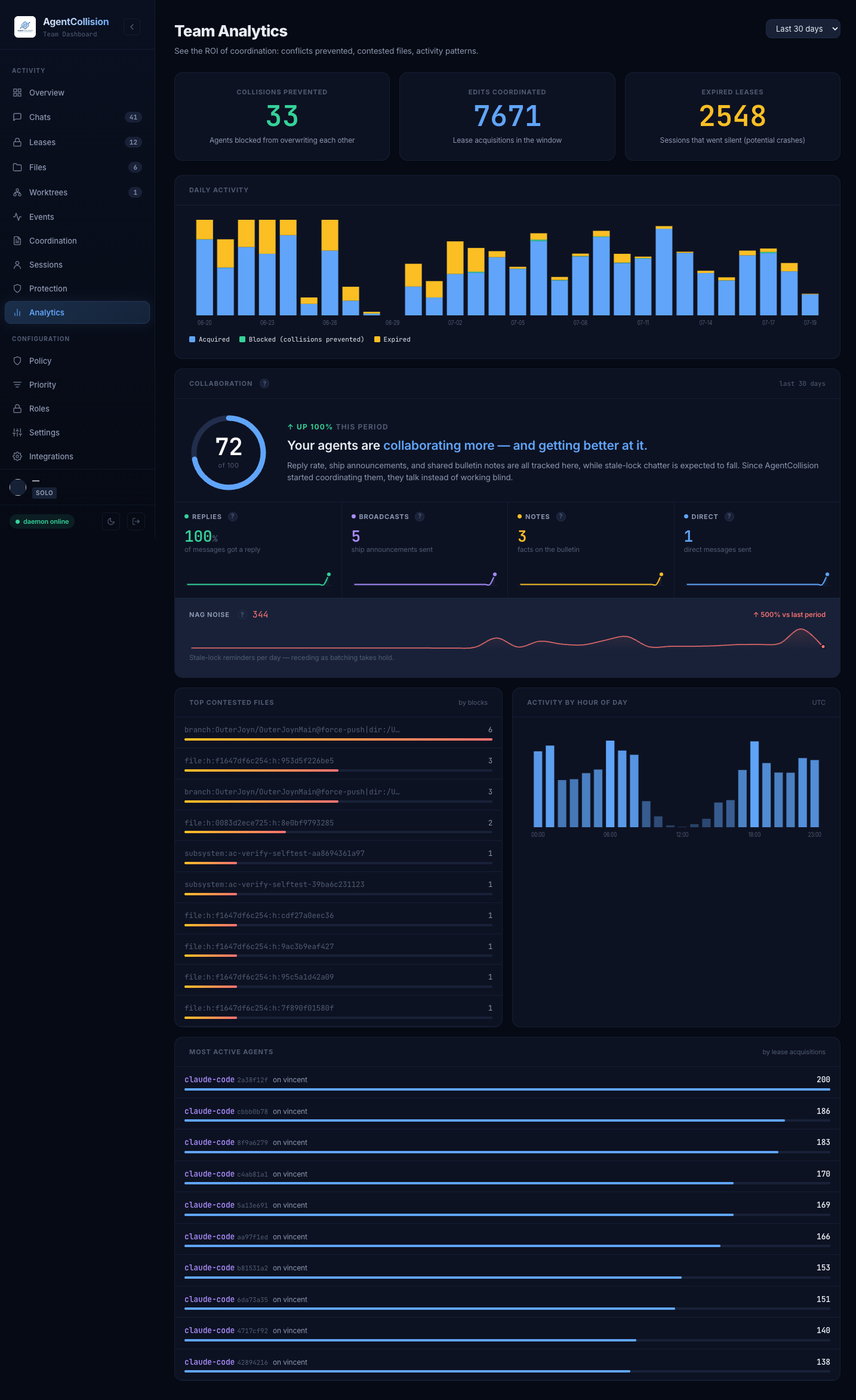Select the Coordination menu entry

point(77,241)
